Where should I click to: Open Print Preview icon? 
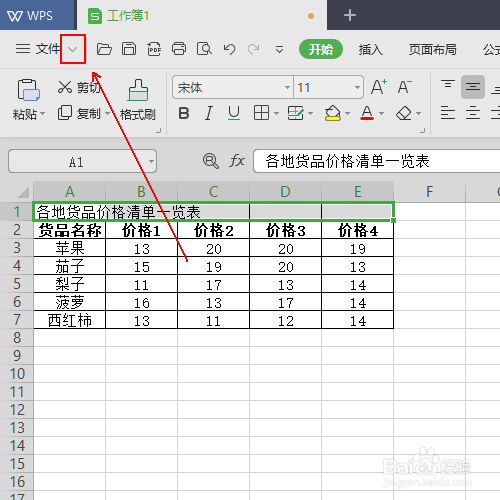[204, 49]
